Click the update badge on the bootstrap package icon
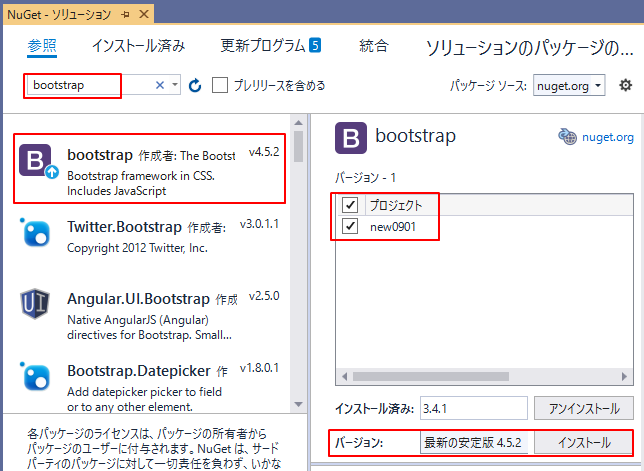This screenshot has width=644, height=471. [x=52, y=172]
